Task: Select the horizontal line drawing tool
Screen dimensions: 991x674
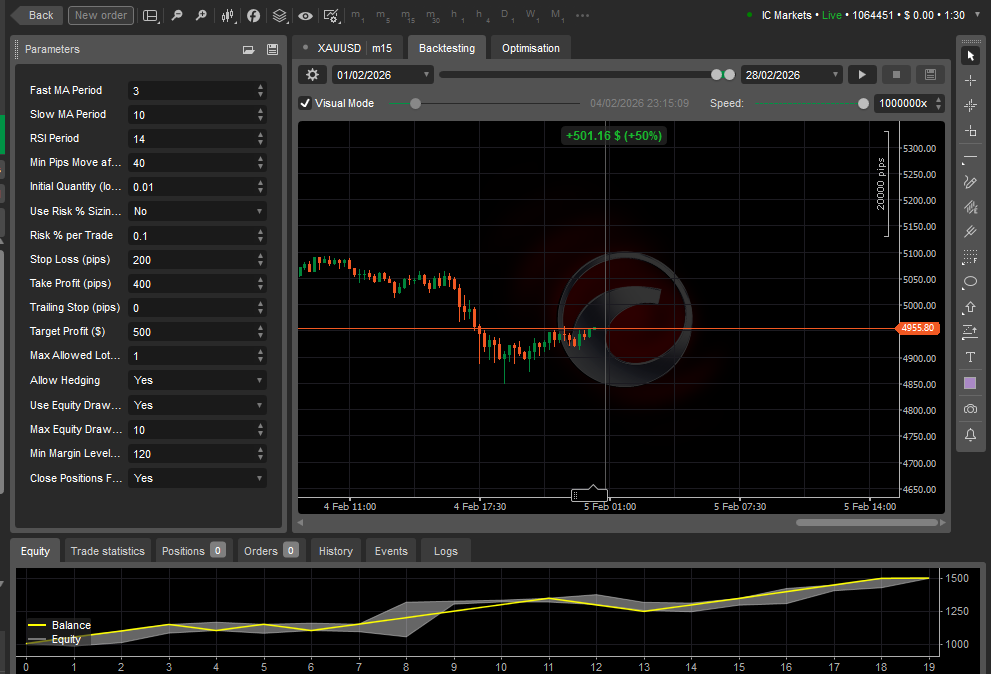Action: point(969,157)
